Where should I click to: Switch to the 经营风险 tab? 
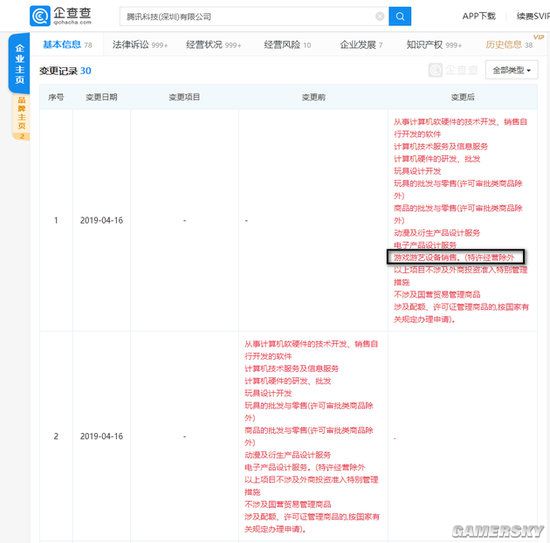point(287,45)
